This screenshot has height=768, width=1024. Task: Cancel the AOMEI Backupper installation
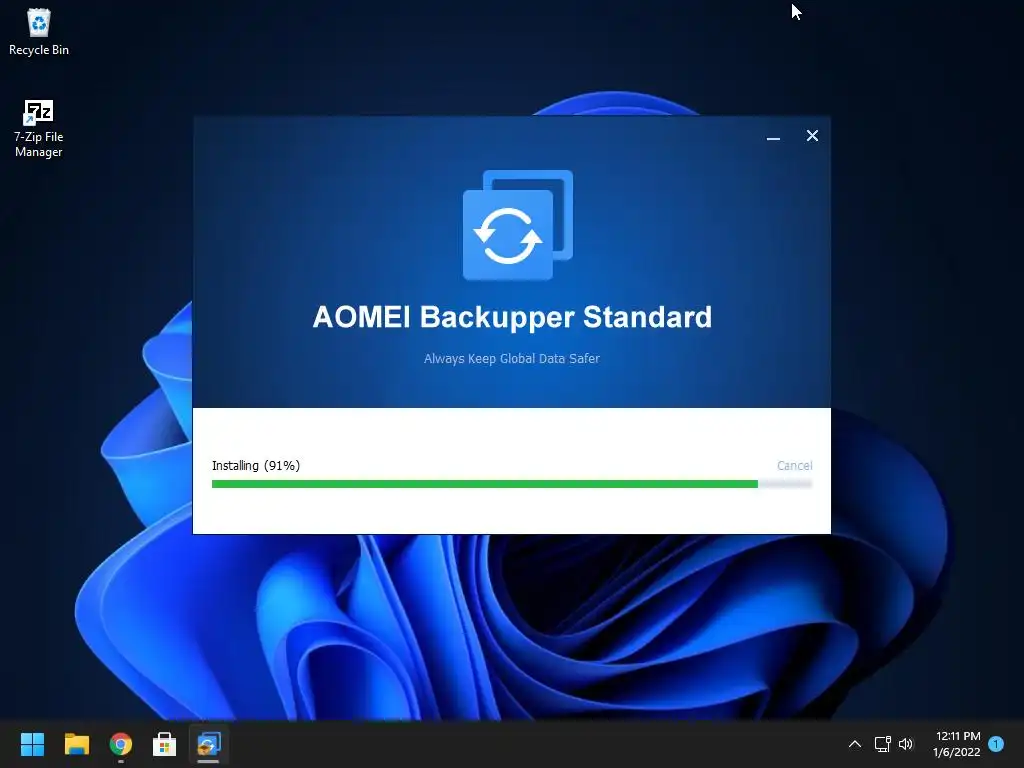pyautogui.click(x=794, y=466)
